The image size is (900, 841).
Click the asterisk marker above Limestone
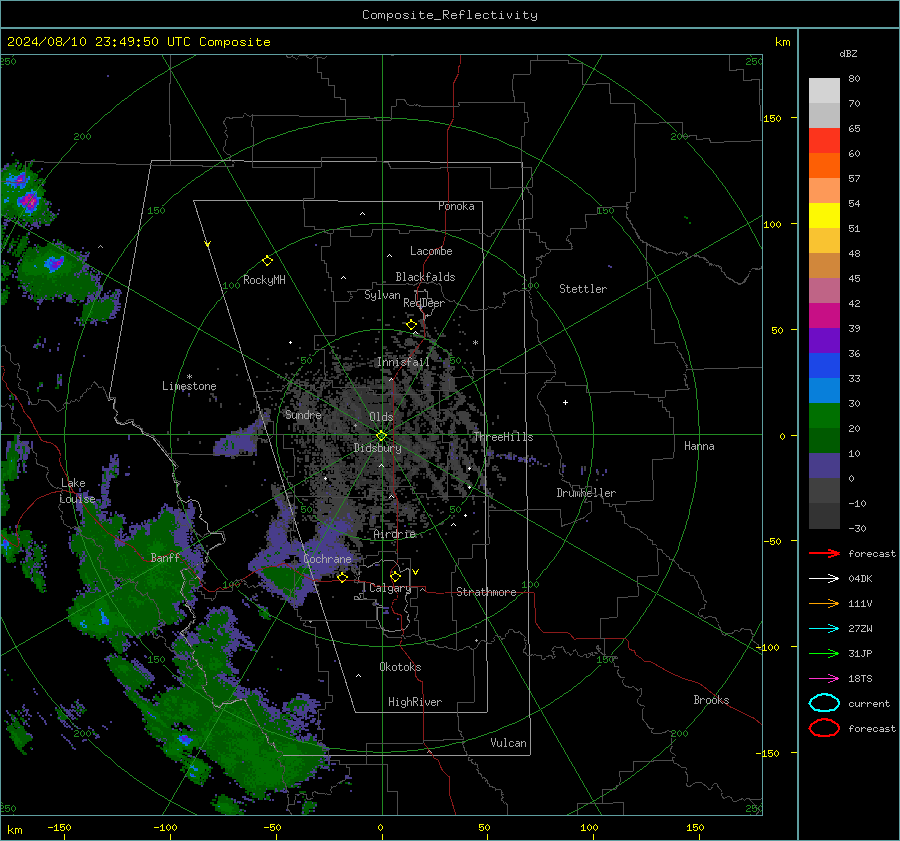[189, 377]
